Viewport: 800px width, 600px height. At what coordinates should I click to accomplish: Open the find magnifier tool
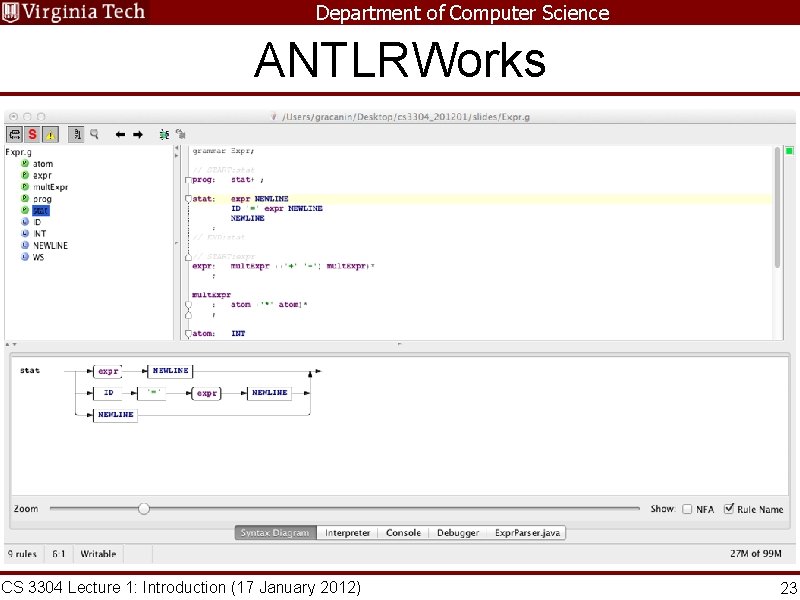click(94, 134)
